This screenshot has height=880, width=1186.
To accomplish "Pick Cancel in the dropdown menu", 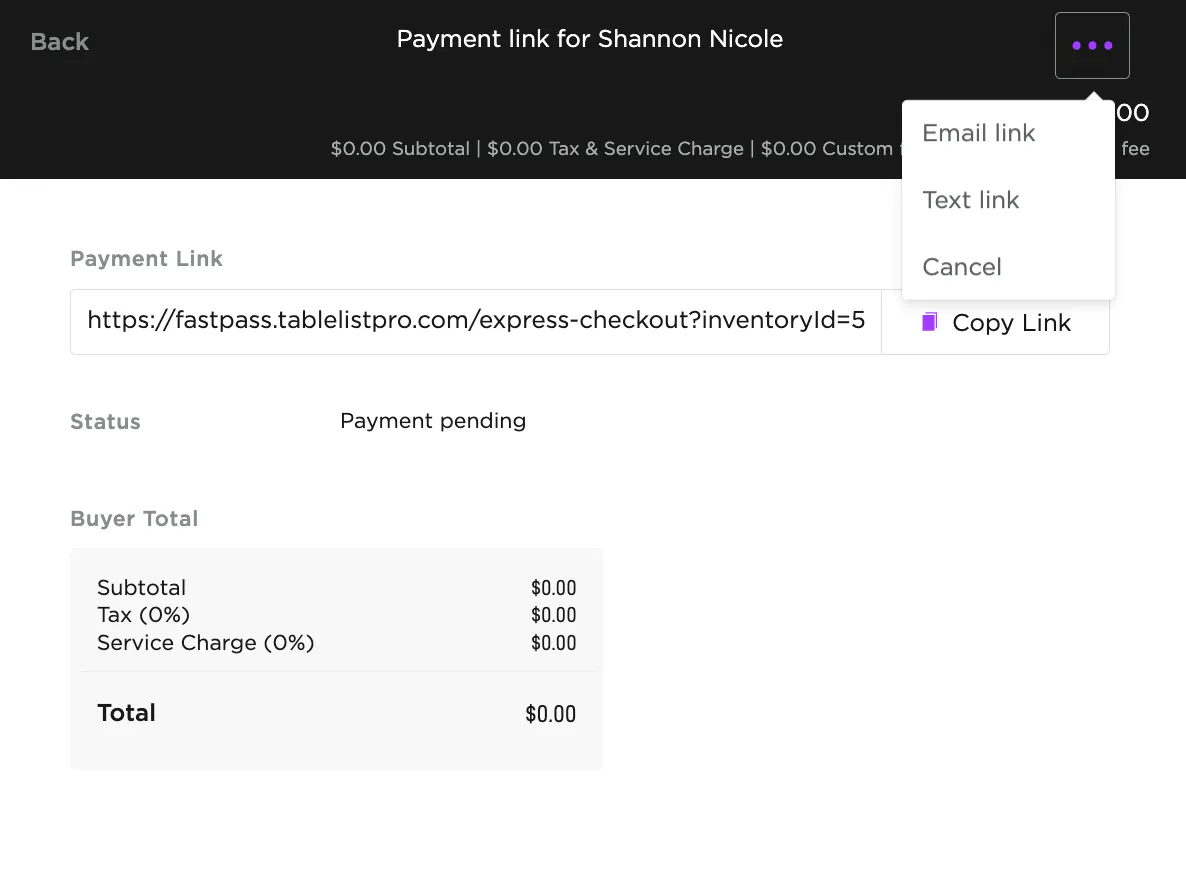I will 961,267.
